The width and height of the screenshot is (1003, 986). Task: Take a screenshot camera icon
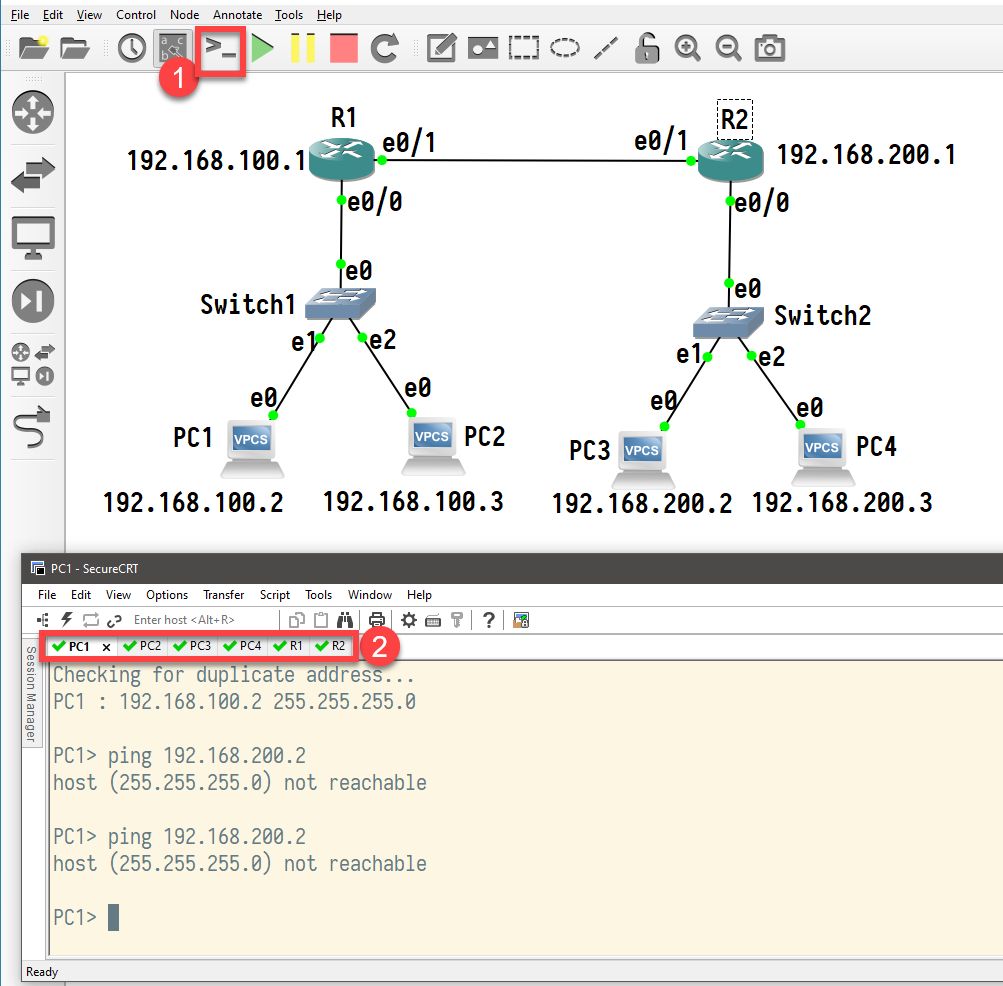770,48
